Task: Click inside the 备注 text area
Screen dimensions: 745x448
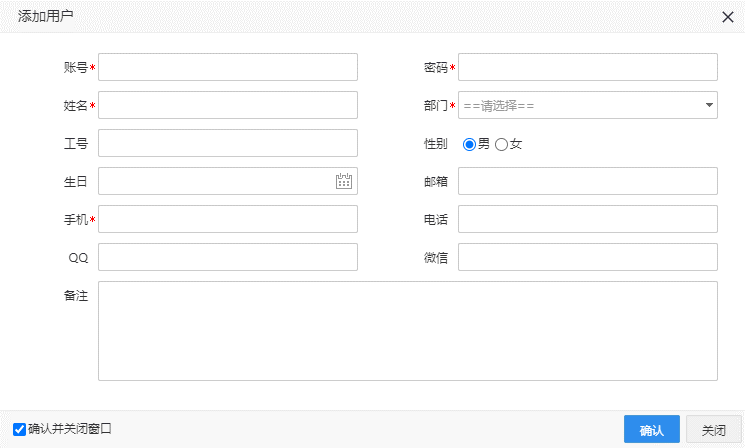Action: pyautogui.click(x=408, y=331)
